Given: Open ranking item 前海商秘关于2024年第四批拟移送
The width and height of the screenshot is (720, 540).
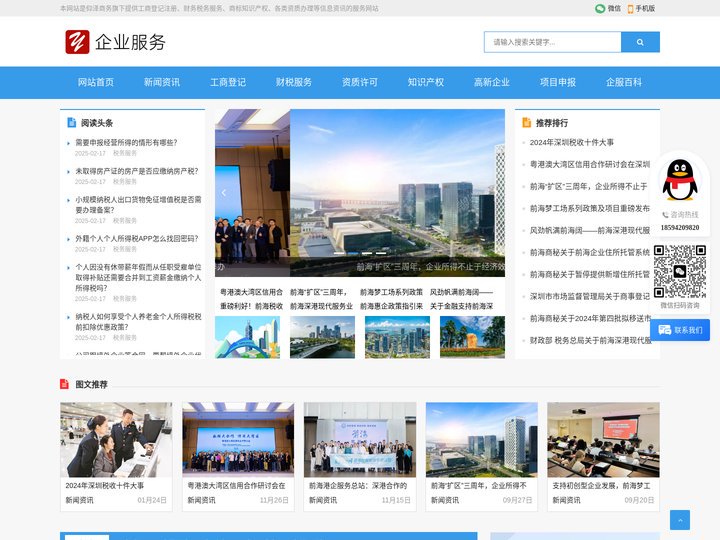Looking at the screenshot, I should 590,318.
